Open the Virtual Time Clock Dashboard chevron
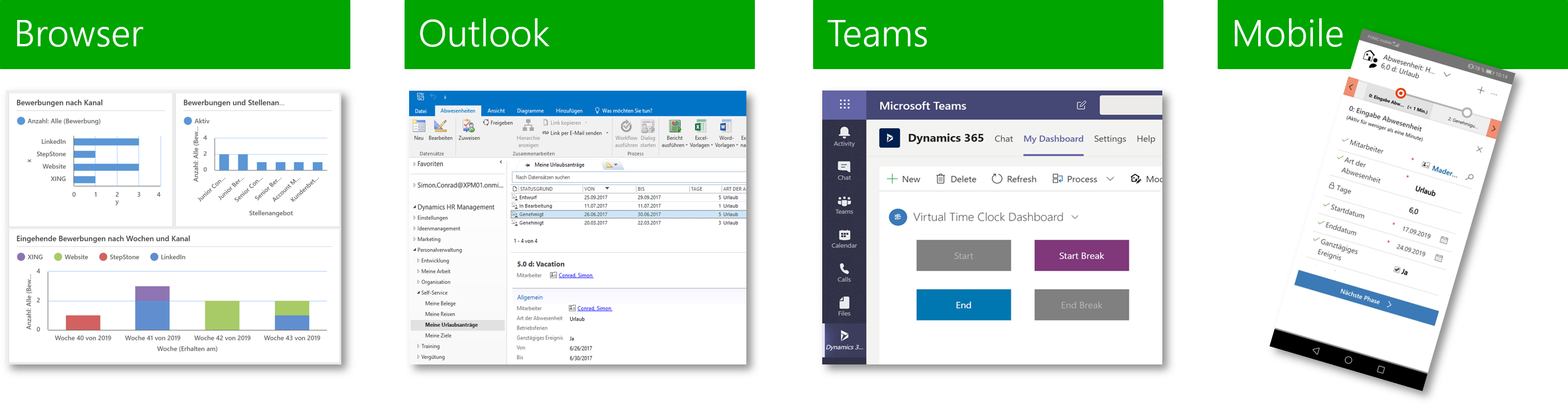This screenshot has width=1568, height=405. [x=1075, y=218]
